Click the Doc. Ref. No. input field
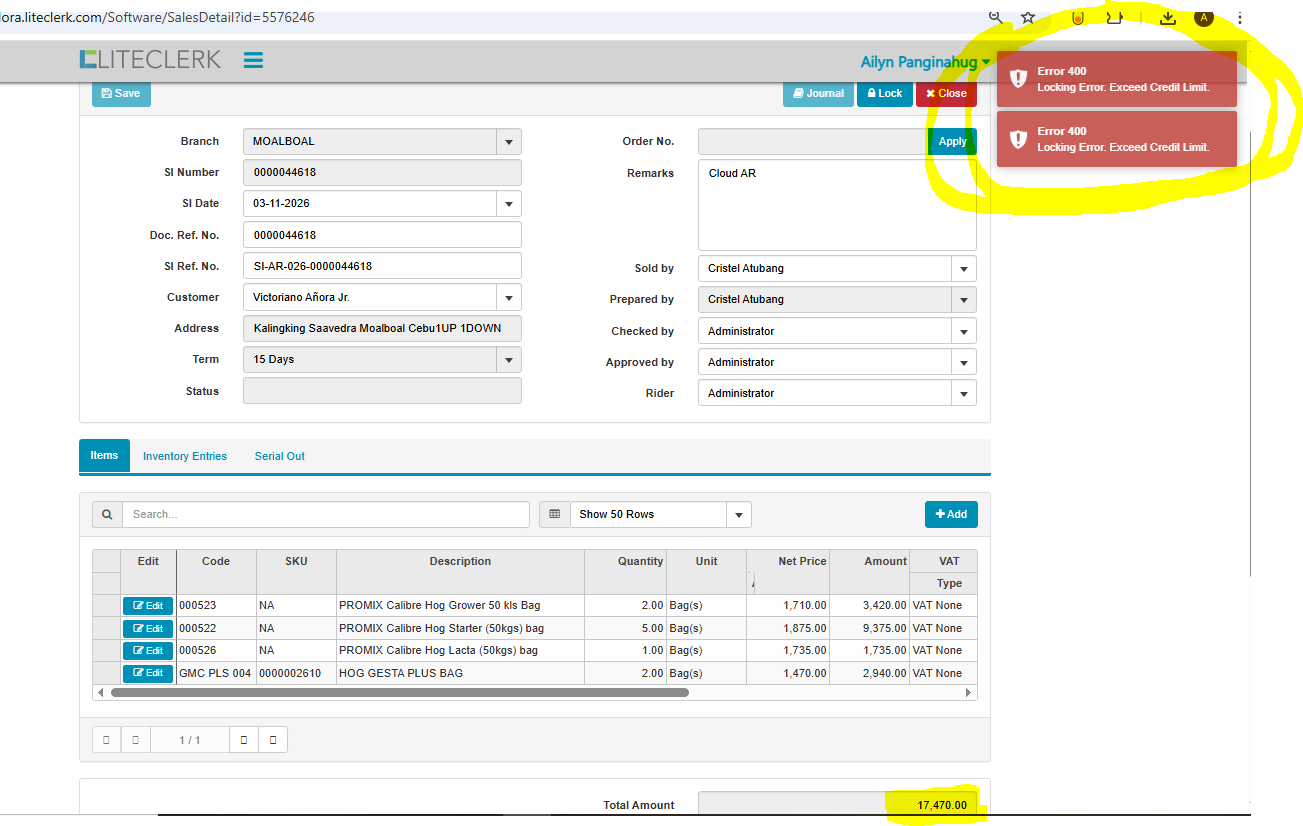The width and height of the screenshot is (1303, 826). (x=382, y=235)
